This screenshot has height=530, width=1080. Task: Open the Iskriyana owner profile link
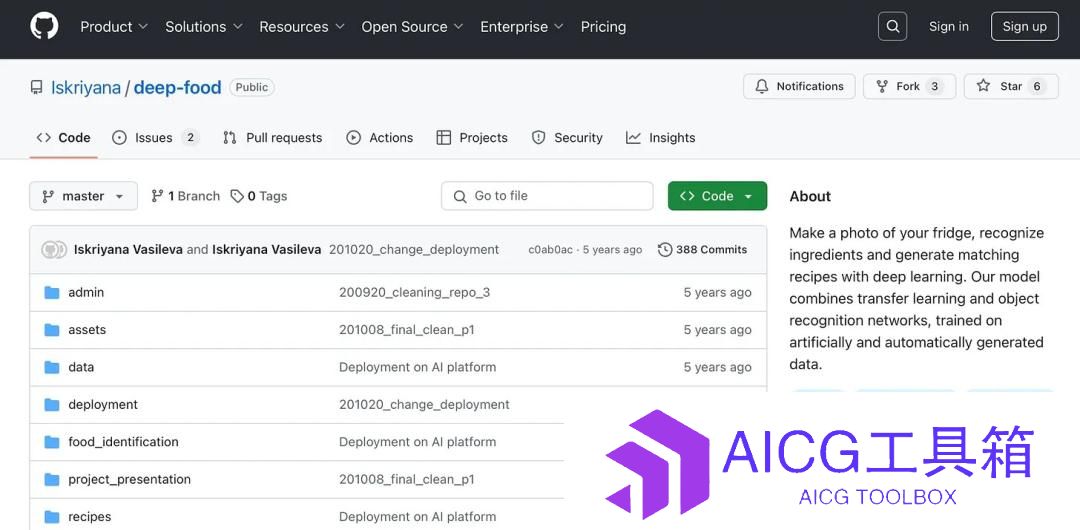[x=85, y=88]
